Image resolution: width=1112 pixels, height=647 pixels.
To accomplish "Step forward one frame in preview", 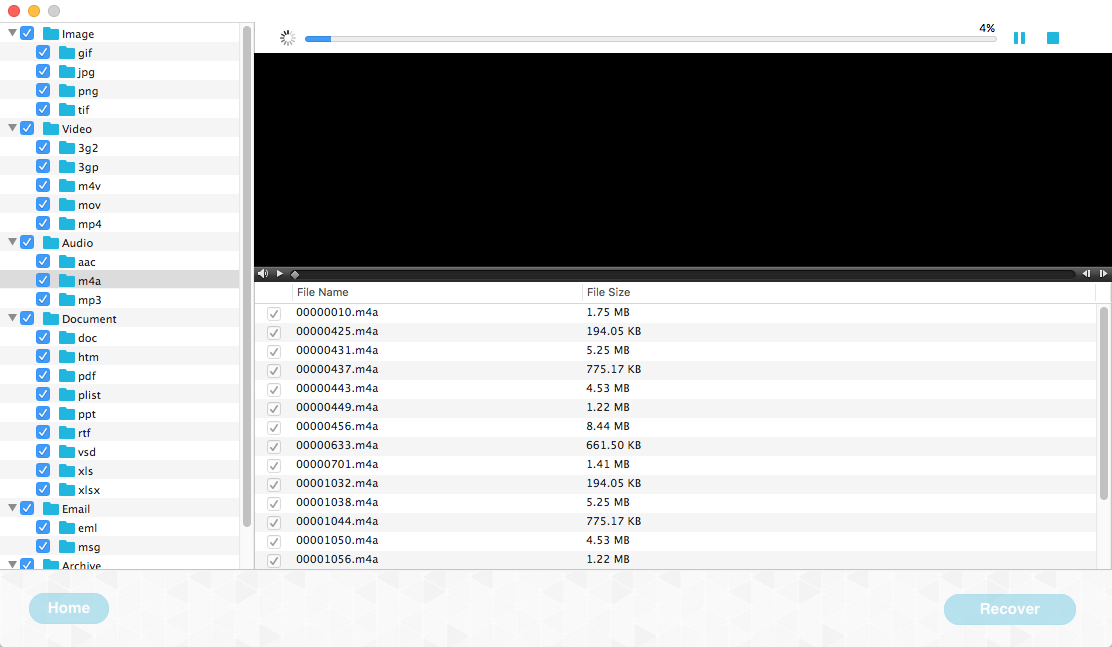I will 1103,273.
